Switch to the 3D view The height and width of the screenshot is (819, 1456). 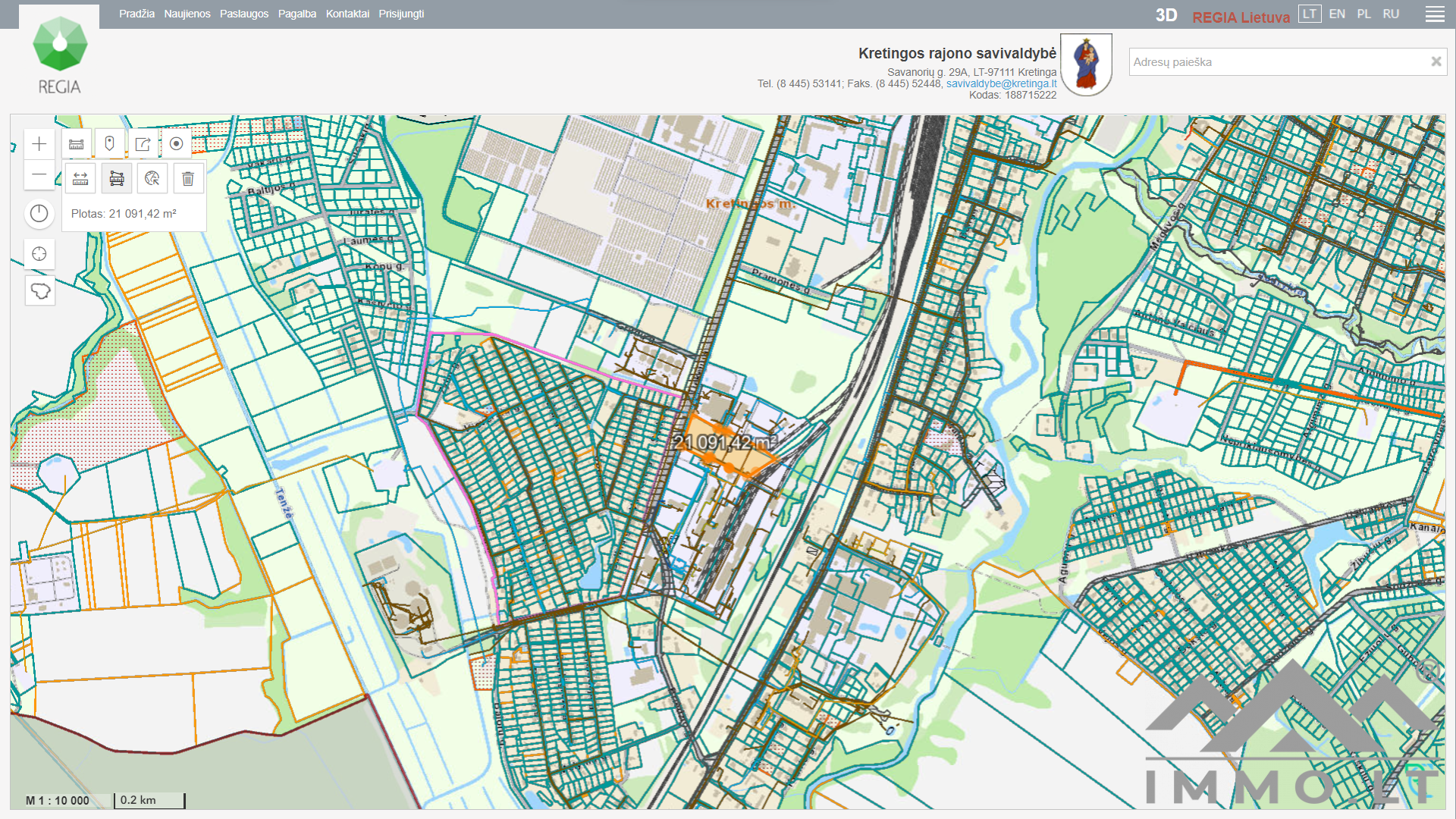1166,15
